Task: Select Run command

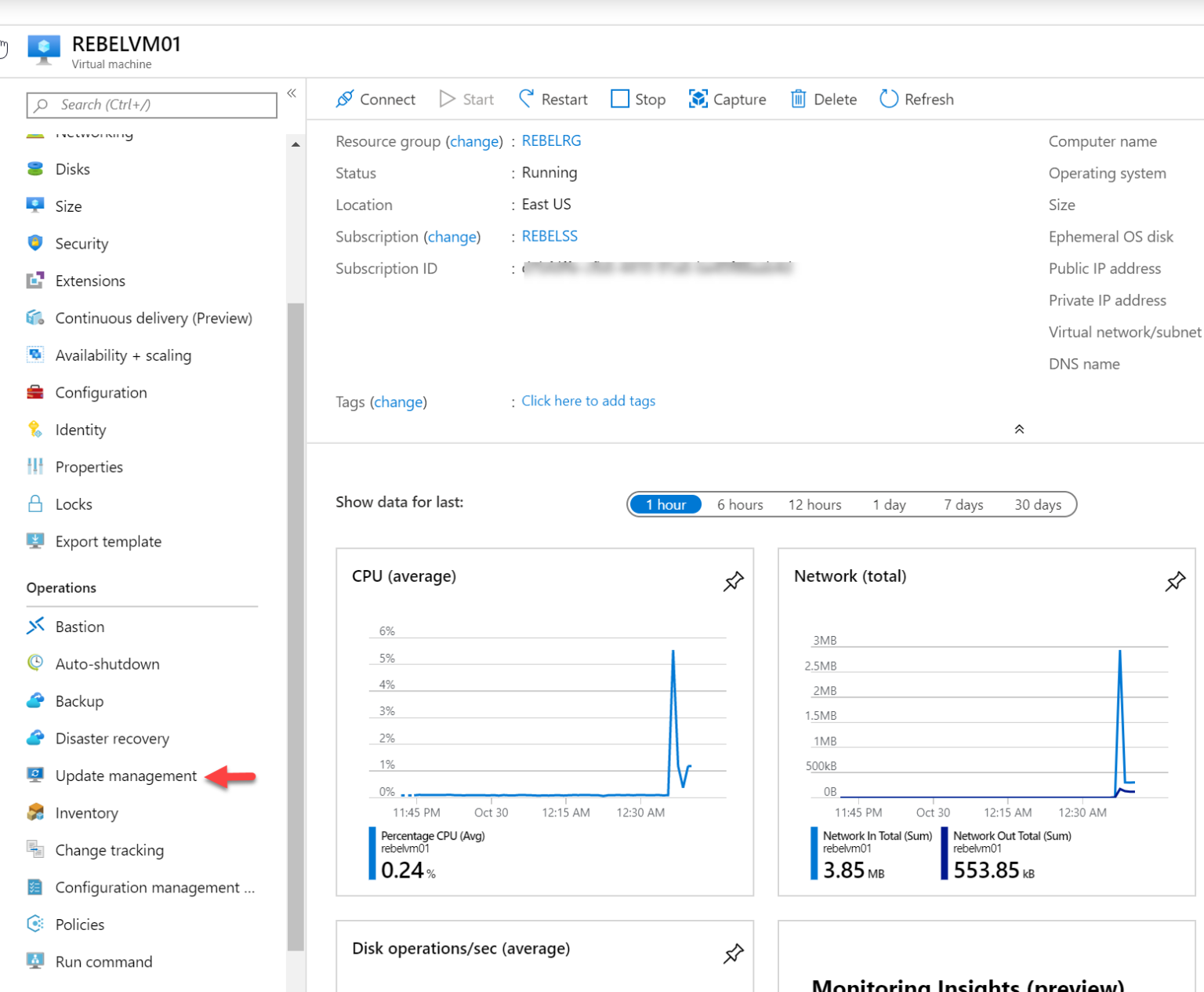Action: [103, 961]
